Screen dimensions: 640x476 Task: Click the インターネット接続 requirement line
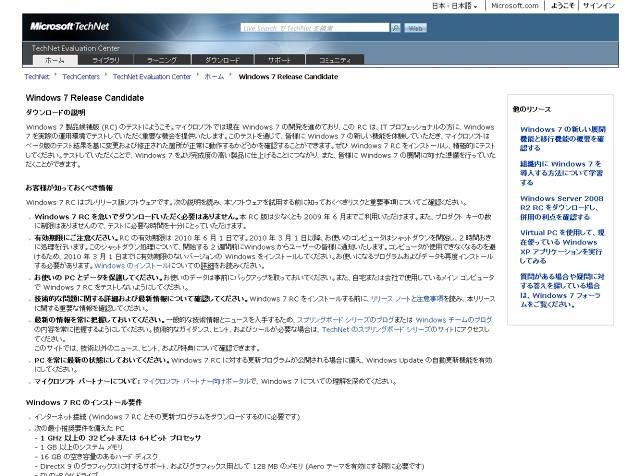pos(167,417)
